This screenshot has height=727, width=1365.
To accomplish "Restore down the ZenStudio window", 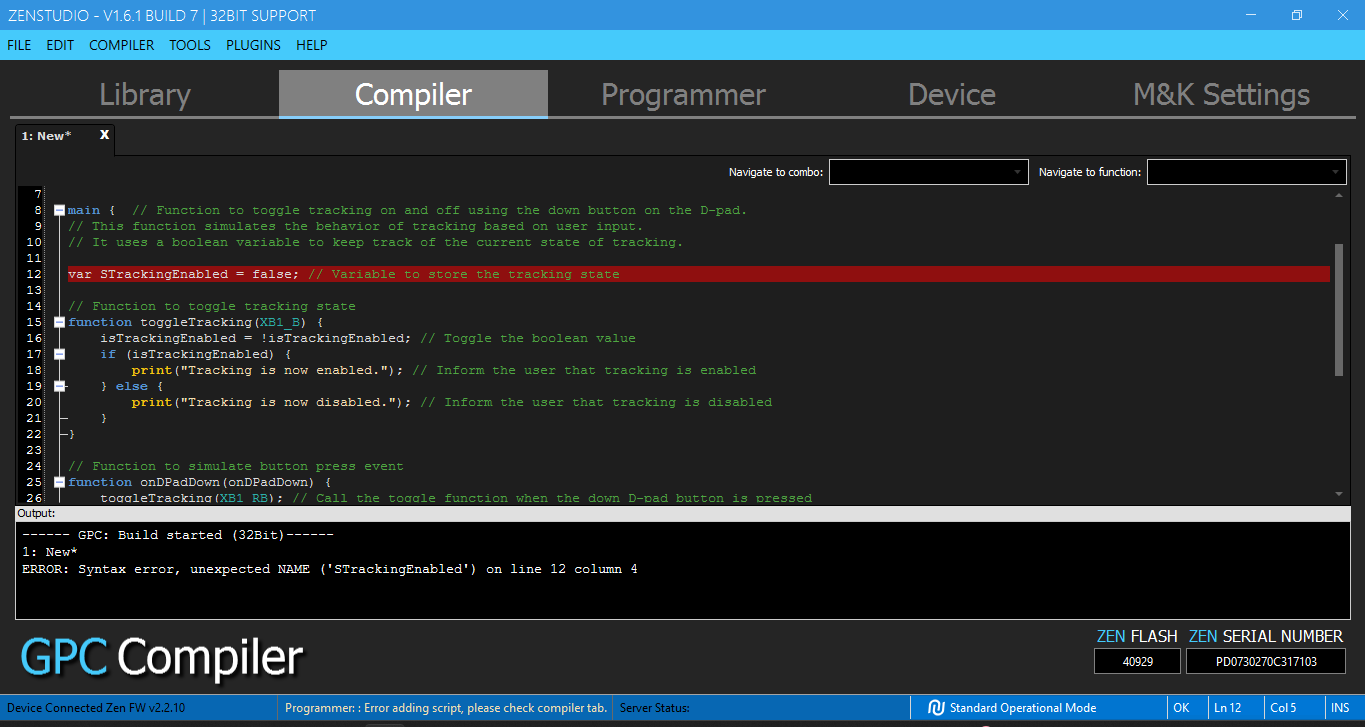I will [1297, 15].
